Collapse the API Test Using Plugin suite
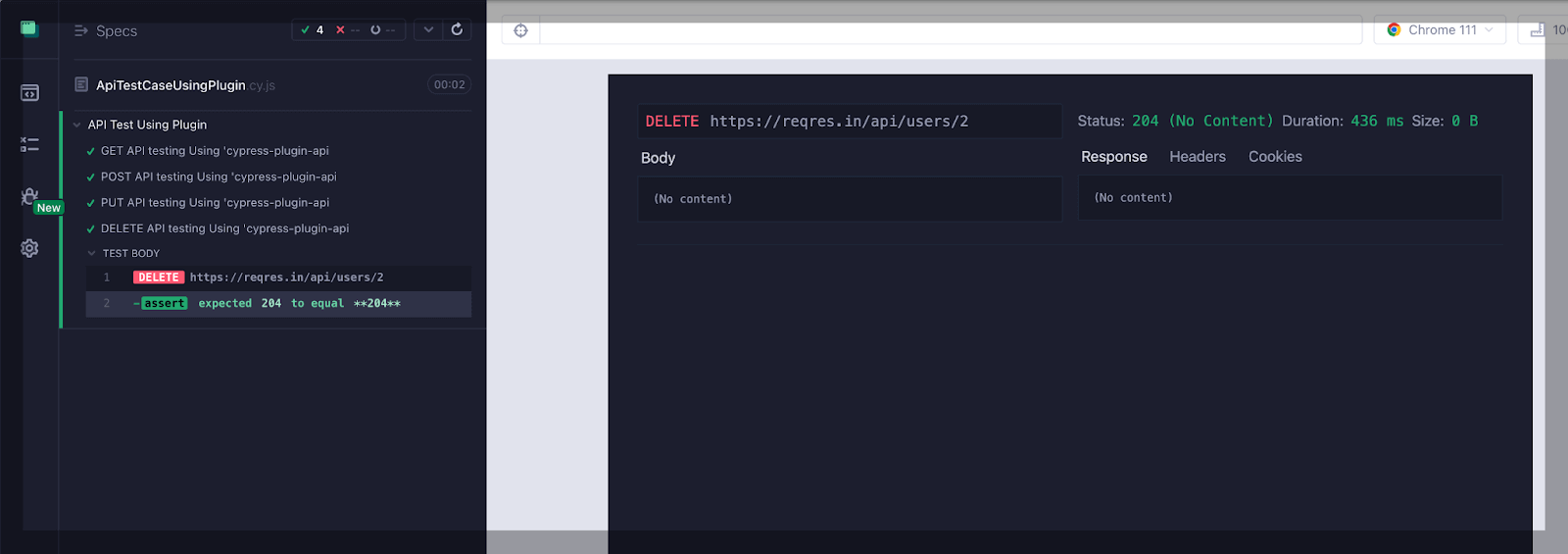This screenshot has width=1568, height=554. 76,125
